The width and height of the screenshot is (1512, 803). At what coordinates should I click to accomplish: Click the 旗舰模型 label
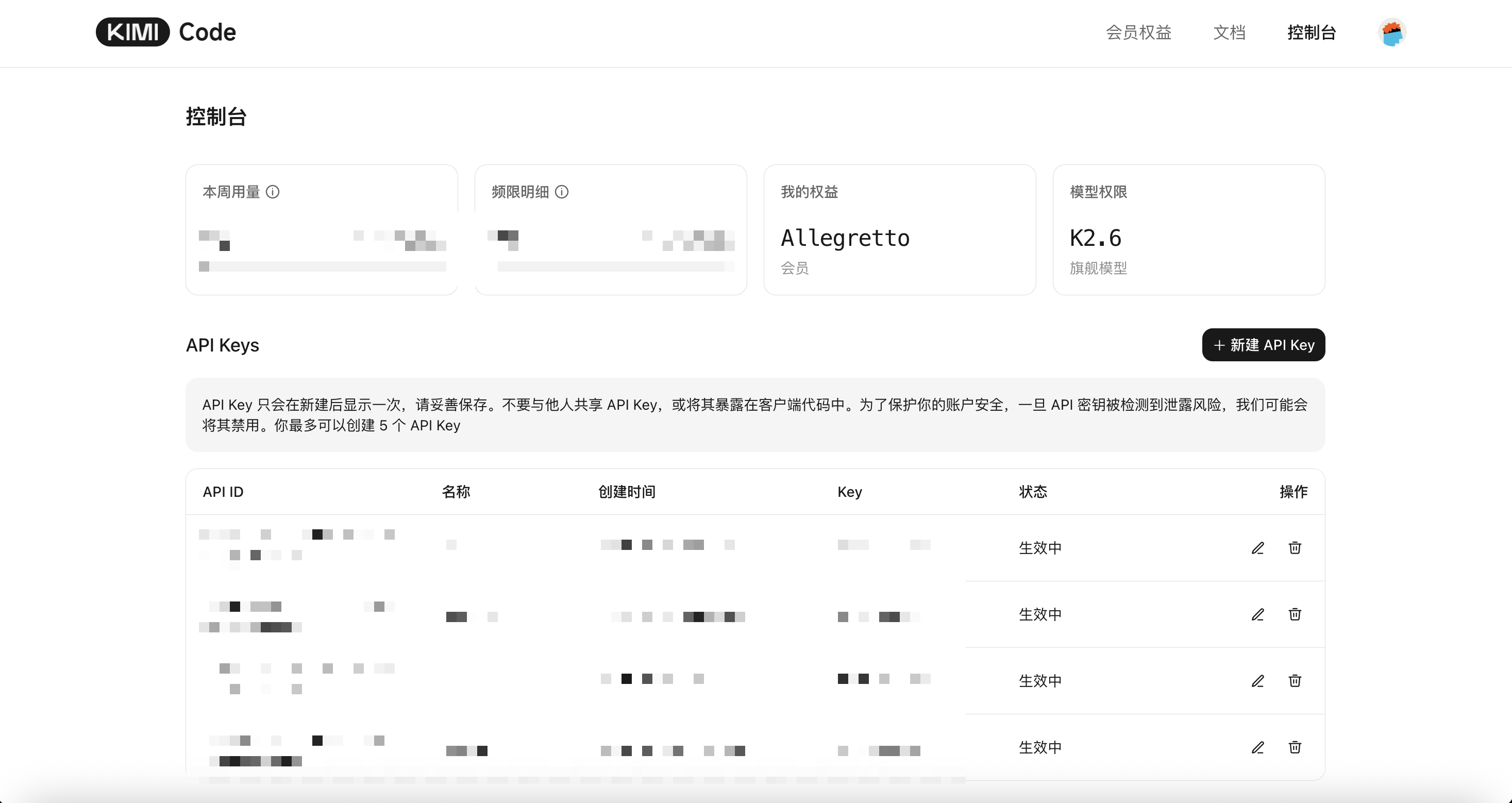tap(1098, 268)
